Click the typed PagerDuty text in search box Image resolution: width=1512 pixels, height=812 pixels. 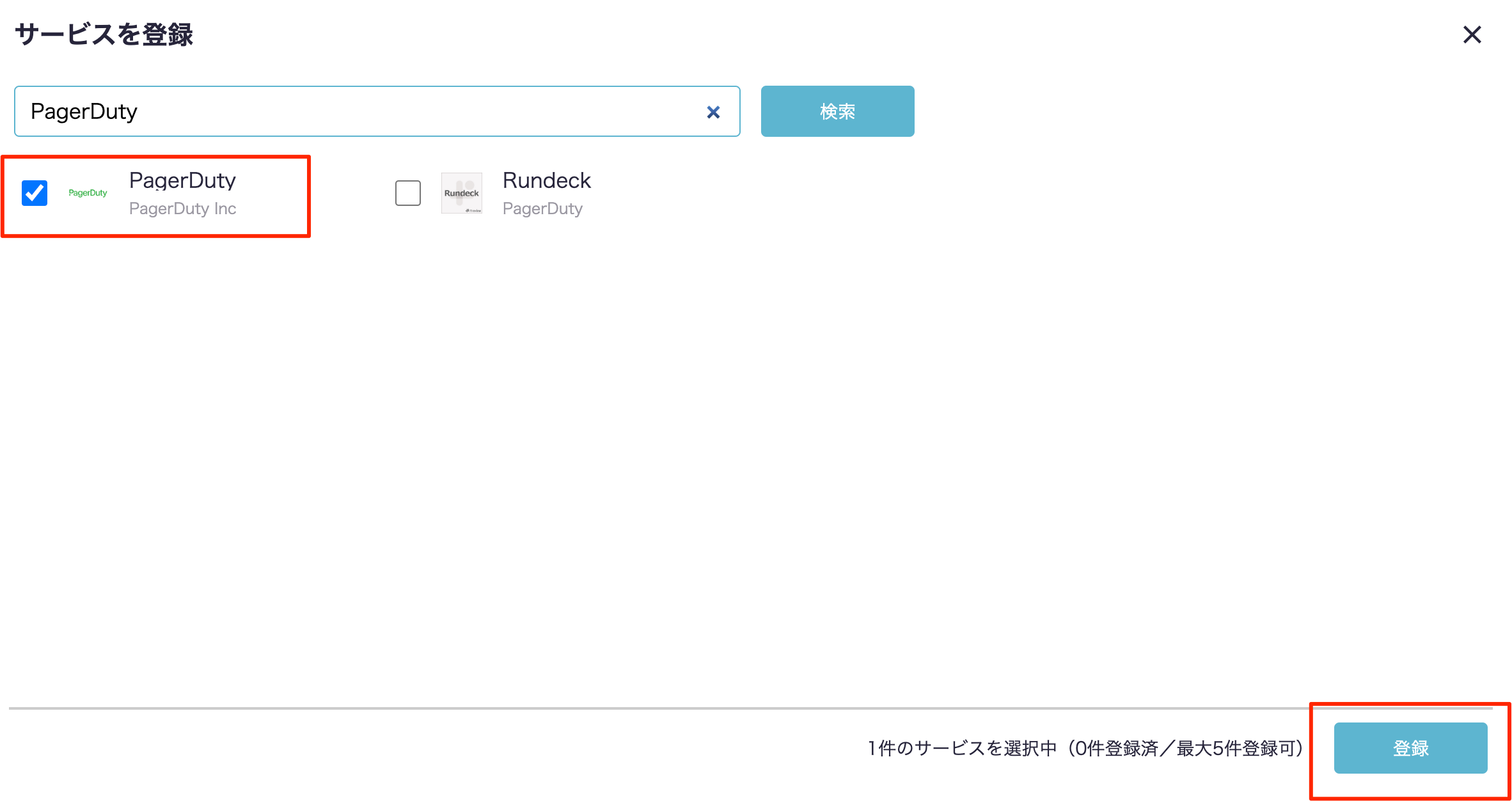click(x=84, y=112)
